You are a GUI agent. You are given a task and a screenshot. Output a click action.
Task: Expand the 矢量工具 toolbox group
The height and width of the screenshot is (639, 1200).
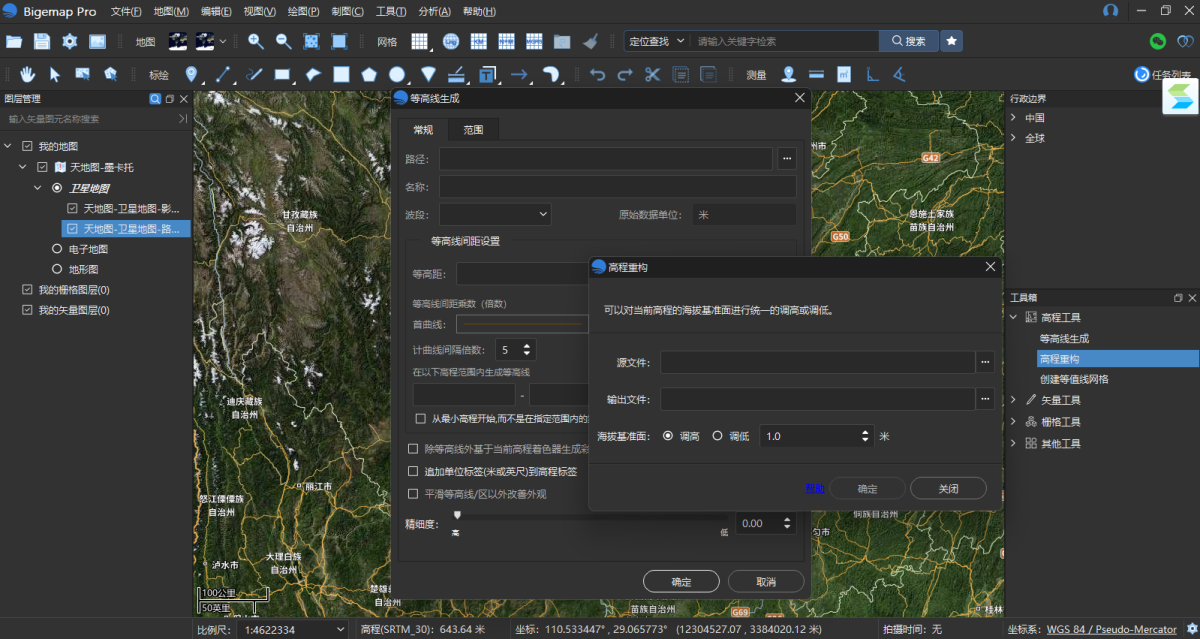point(1013,400)
